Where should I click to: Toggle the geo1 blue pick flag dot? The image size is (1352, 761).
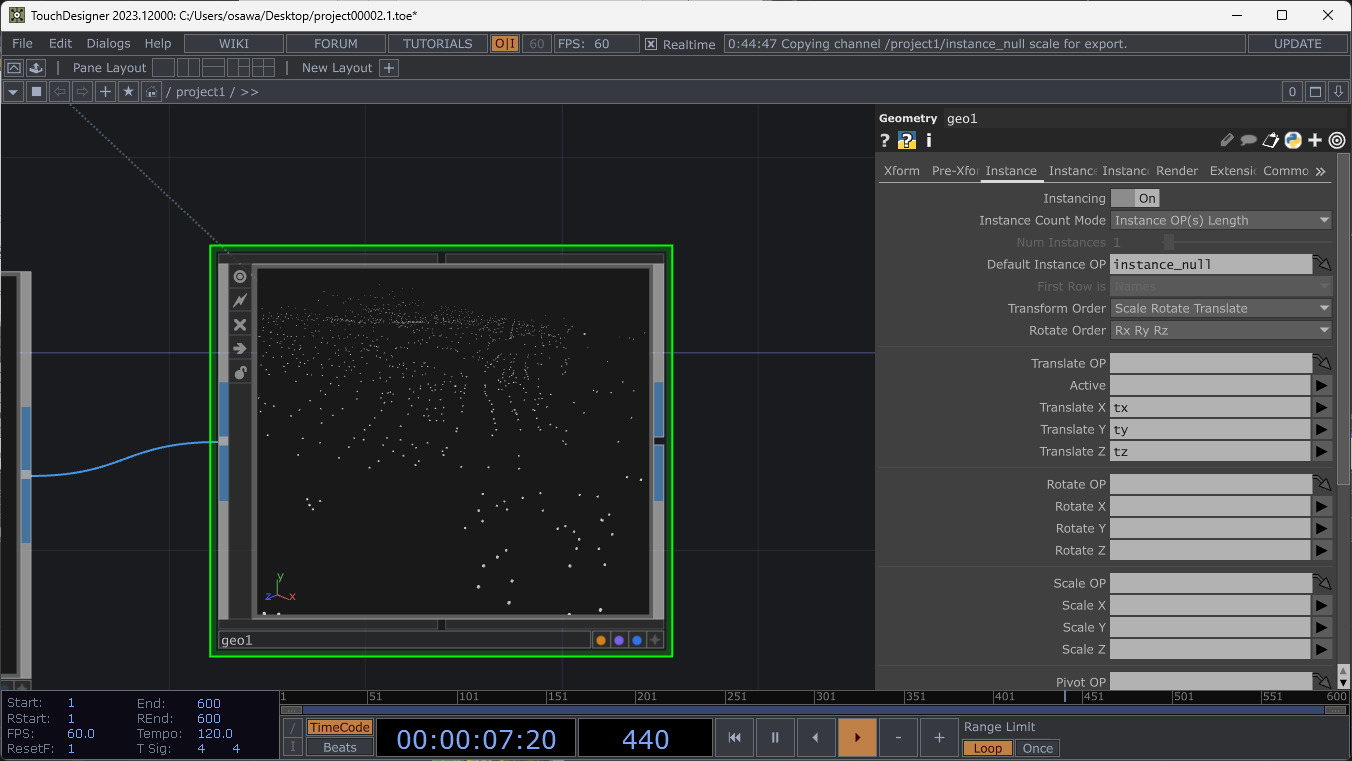pos(637,640)
